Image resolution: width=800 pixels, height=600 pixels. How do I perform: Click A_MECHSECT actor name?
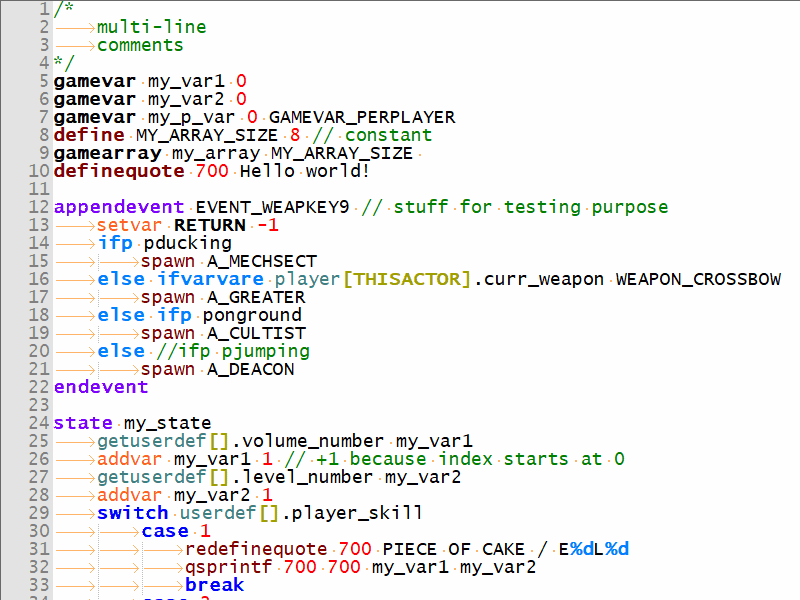point(262,261)
